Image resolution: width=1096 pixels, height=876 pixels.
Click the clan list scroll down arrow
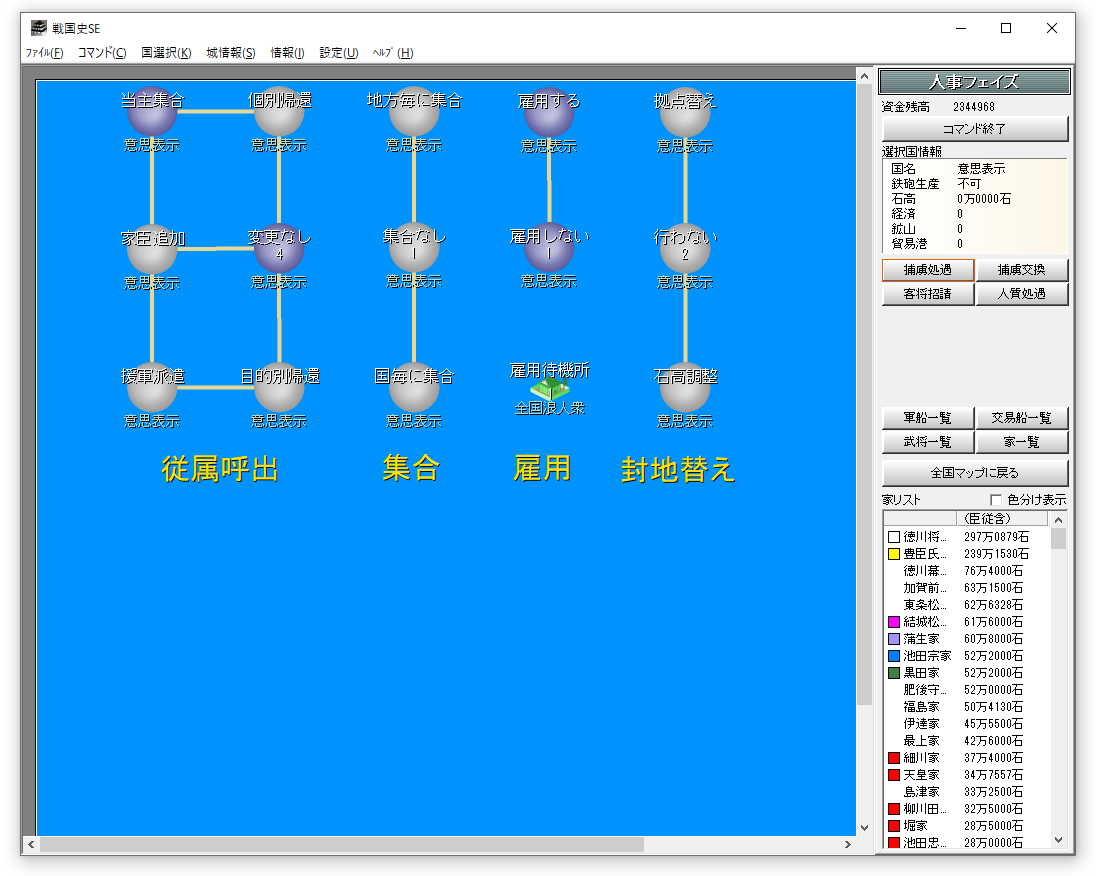coord(1059,841)
